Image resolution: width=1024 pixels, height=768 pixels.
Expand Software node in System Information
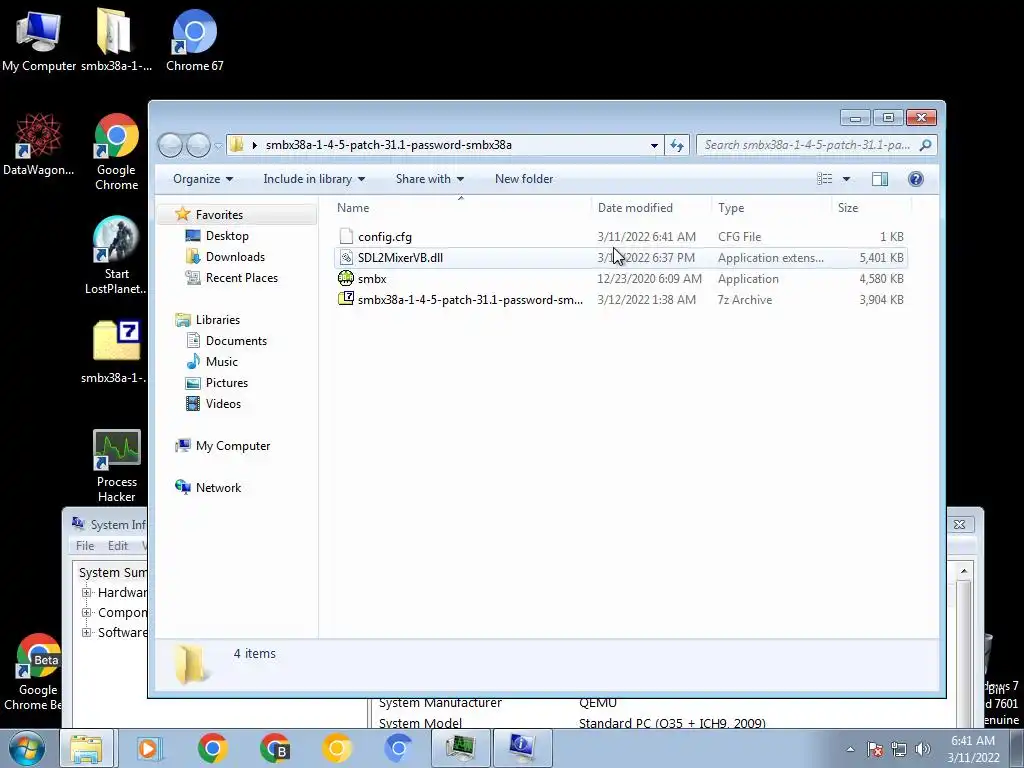(x=86, y=632)
